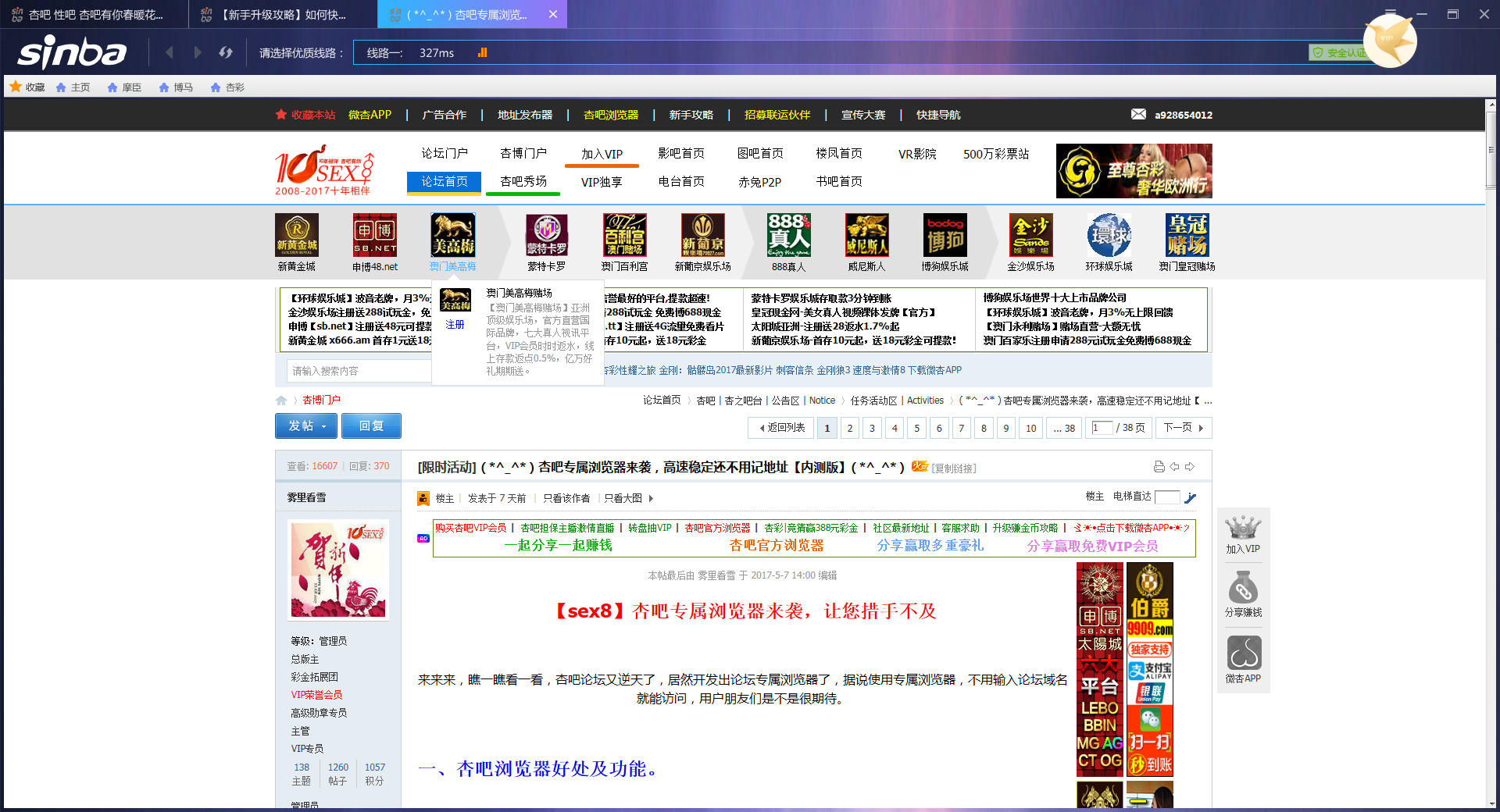Click the home breadcrumb icon
Image resolution: width=1500 pixels, height=812 pixels.
point(281,401)
